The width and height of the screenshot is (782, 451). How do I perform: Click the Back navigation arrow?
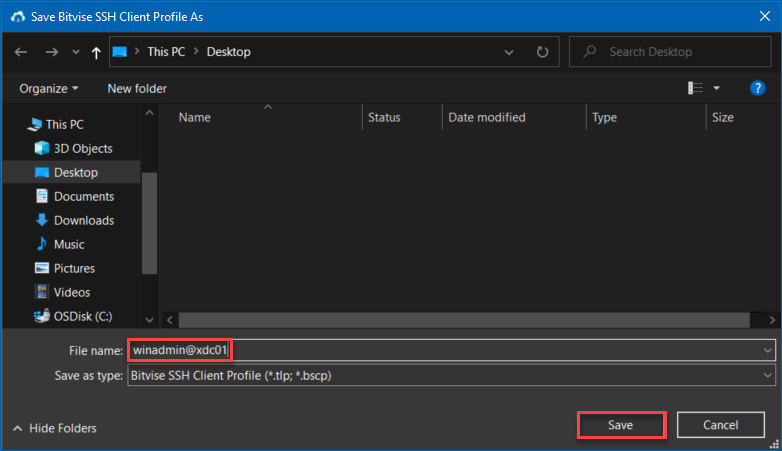click(x=21, y=52)
